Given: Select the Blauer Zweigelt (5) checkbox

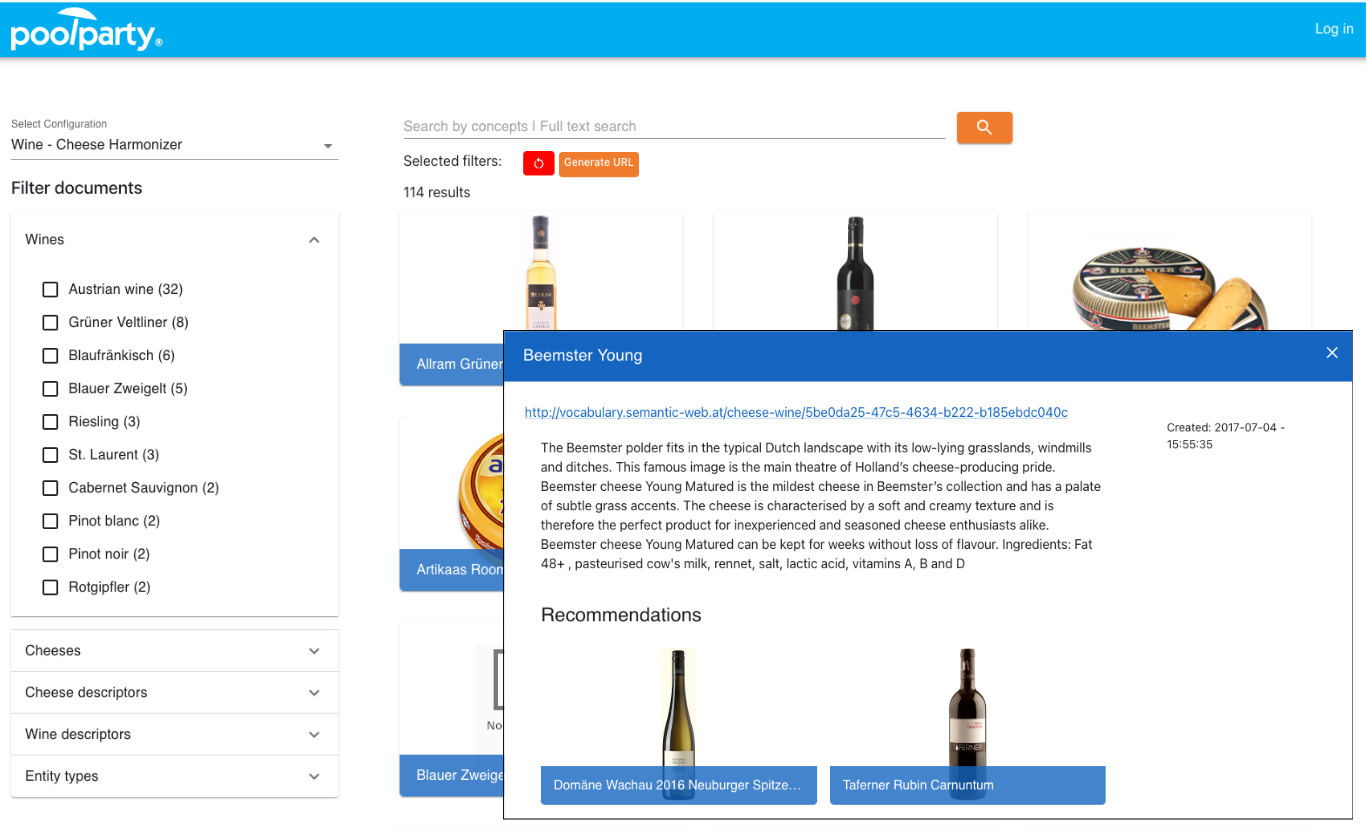Looking at the screenshot, I should pos(50,388).
